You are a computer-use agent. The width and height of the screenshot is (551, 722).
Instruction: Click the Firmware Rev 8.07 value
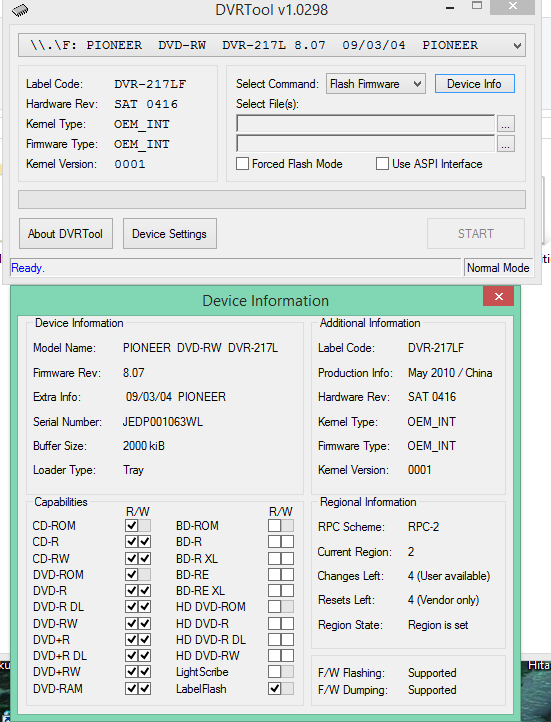(x=133, y=373)
